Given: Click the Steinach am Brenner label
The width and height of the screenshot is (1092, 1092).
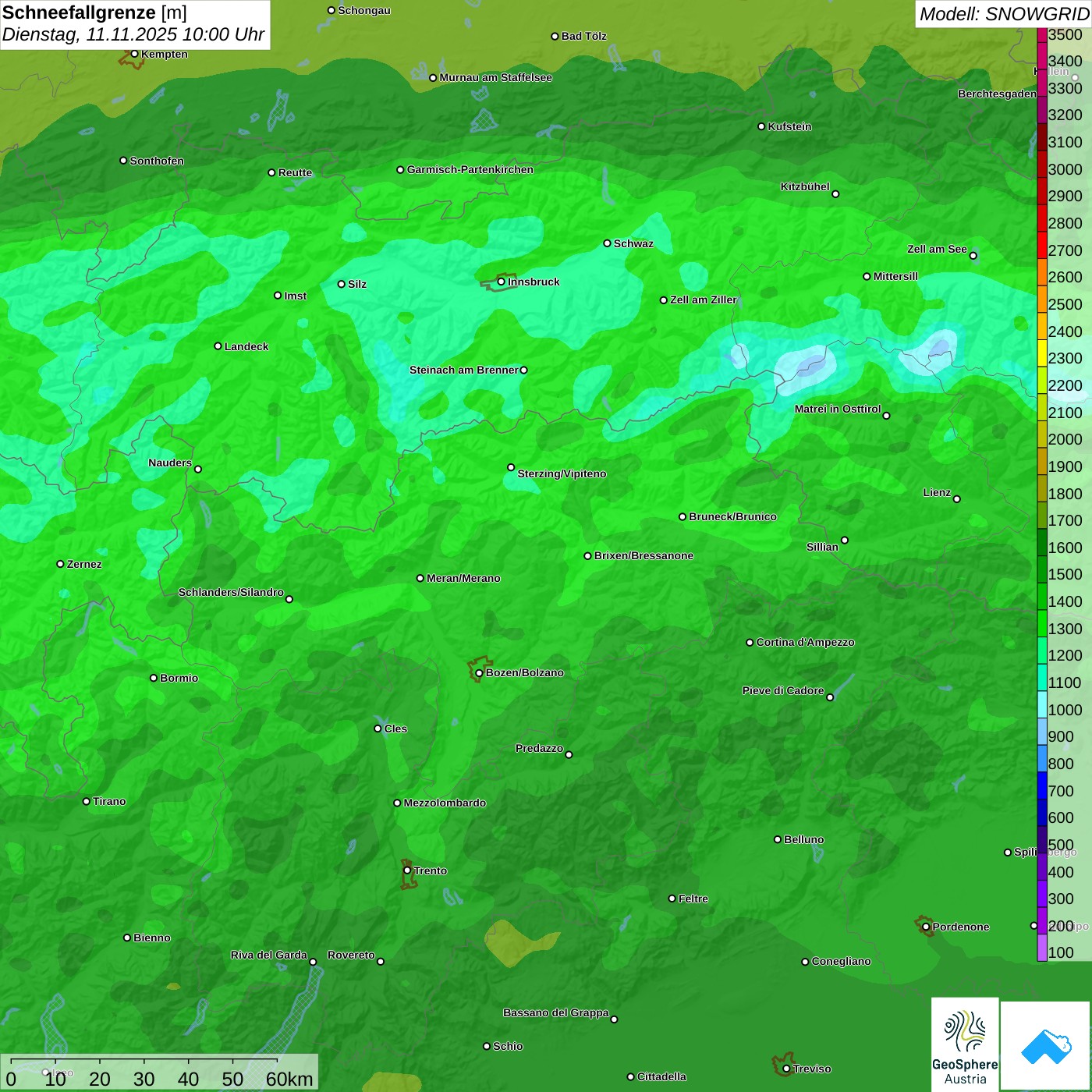Looking at the screenshot, I should point(463,370).
